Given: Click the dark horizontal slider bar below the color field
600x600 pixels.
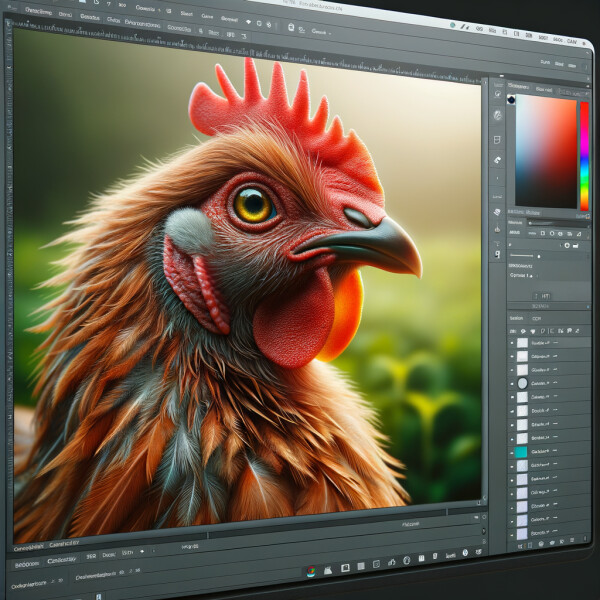Looking at the screenshot, I should point(556,223).
